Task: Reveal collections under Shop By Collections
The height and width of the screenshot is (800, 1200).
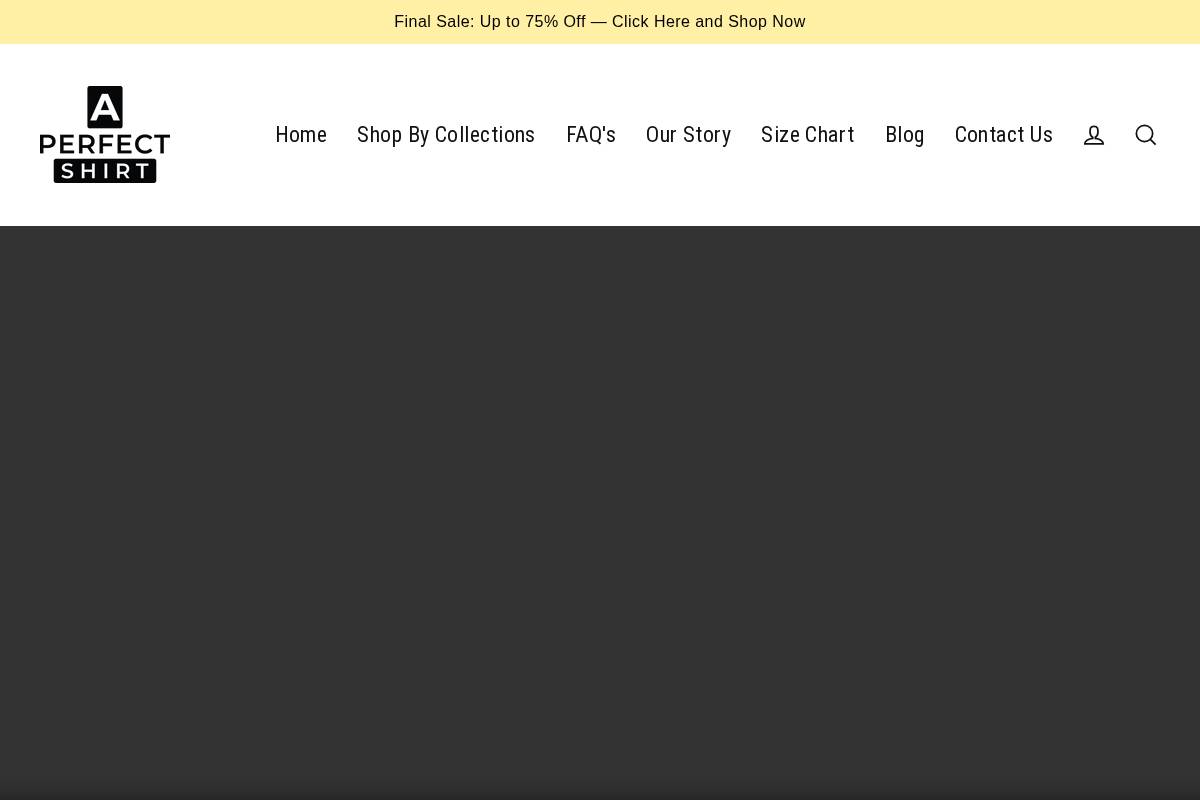Action: [x=446, y=135]
